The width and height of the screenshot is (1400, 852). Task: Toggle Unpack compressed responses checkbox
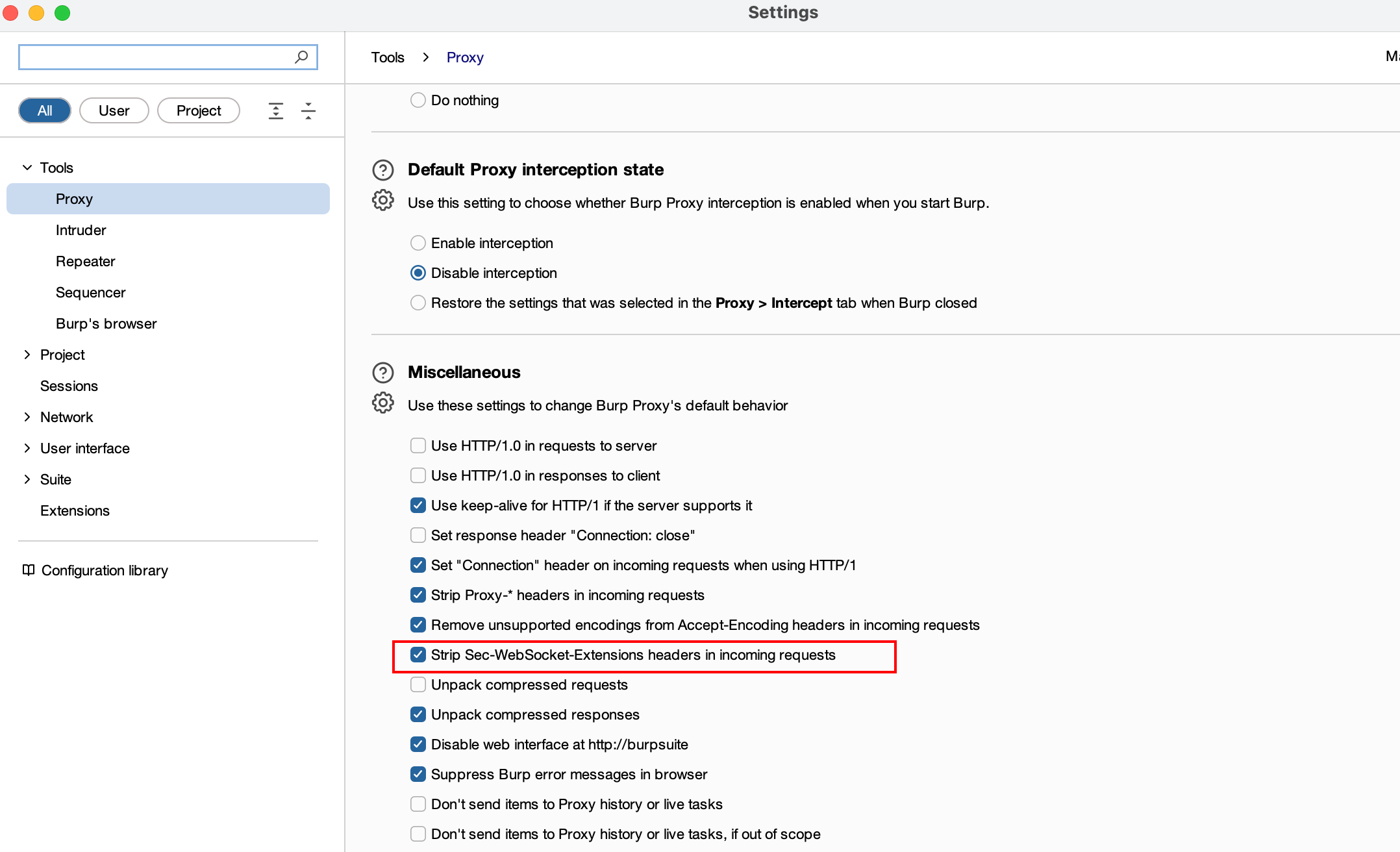tap(418, 714)
